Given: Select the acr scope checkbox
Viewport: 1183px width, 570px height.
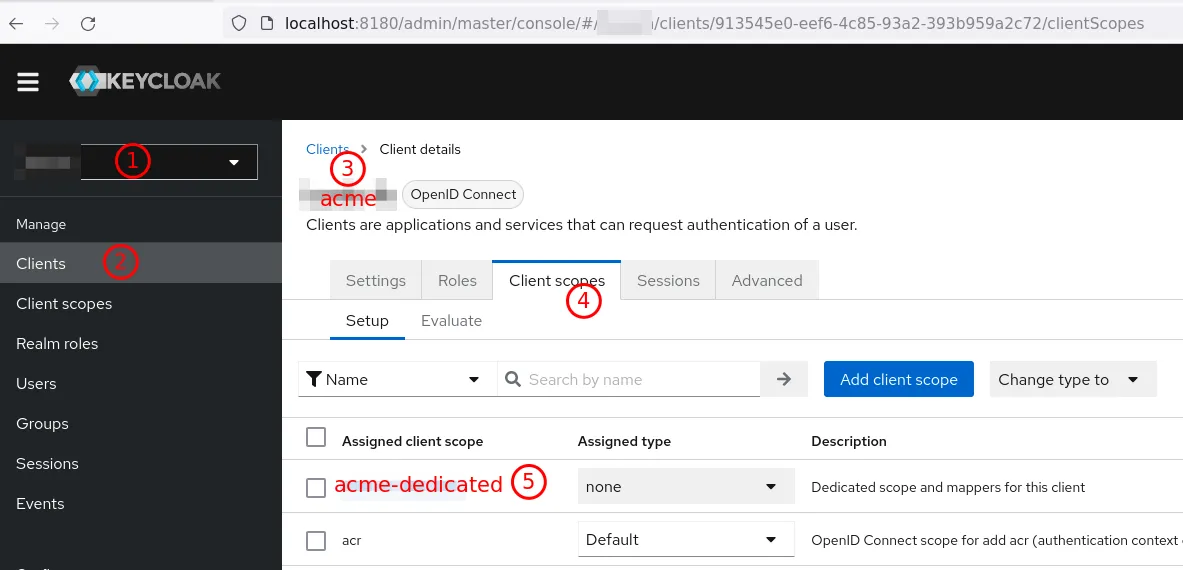Looking at the screenshot, I should pyautogui.click(x=316, y=540).
